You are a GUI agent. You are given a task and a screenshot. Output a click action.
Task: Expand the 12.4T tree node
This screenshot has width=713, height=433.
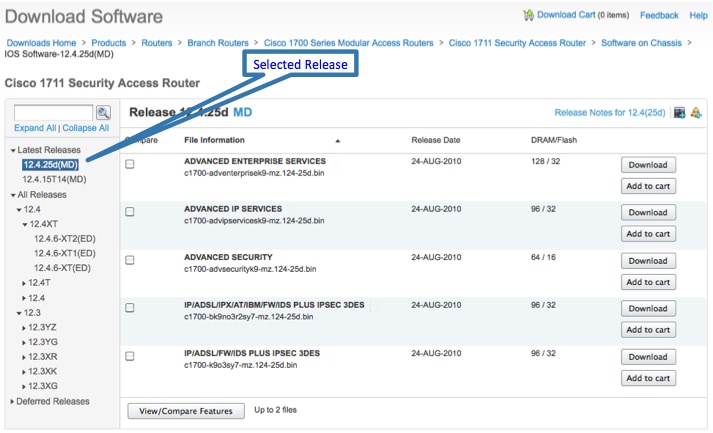click(24, 283)
